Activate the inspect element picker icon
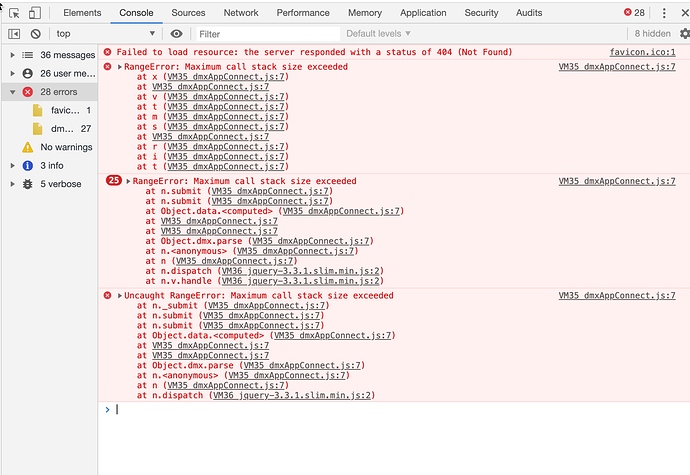Viewport: 690px width, 475px height. click(13, 13)
